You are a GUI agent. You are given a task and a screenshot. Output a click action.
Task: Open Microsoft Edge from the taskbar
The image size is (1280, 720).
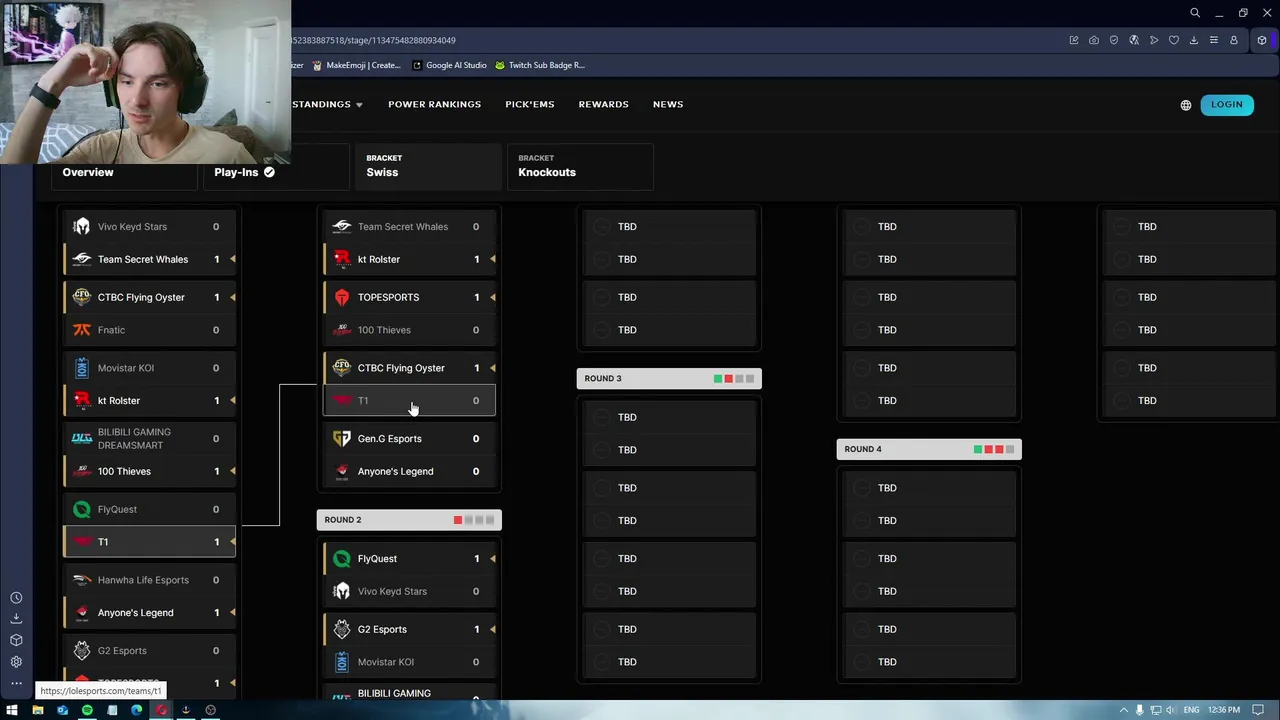point(137,710)
